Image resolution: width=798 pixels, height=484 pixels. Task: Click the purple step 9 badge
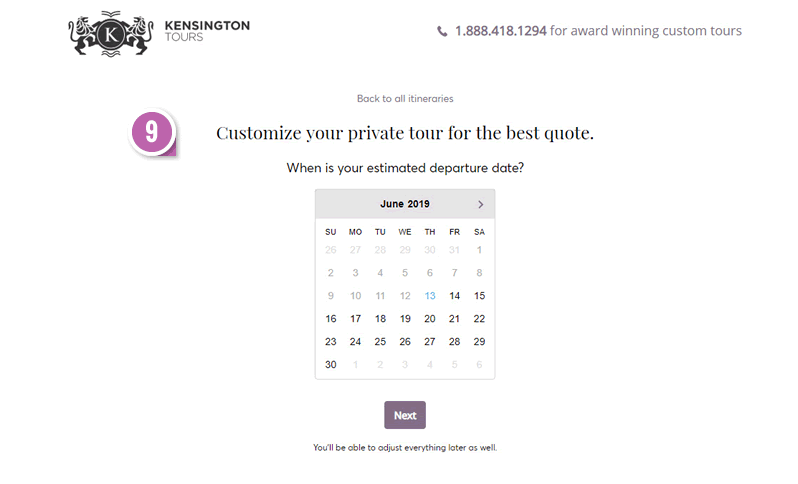pyautogui.click(x=152, y=132)
